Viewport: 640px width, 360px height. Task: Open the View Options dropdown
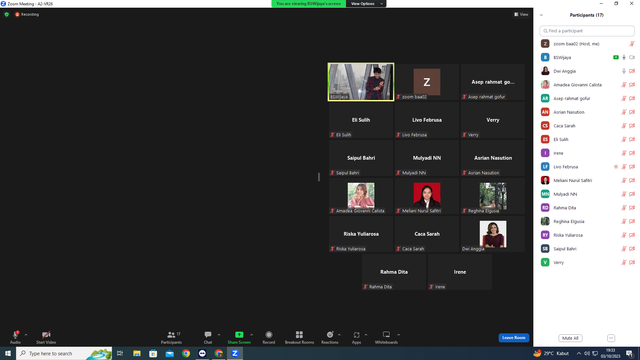click(366, 4)
